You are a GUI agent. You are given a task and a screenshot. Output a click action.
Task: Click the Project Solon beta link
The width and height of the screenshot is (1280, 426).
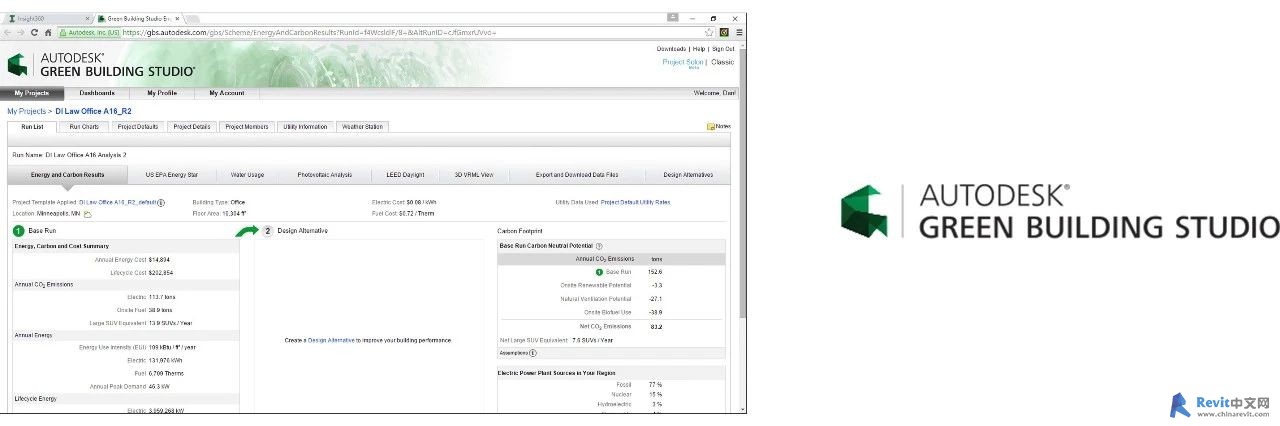(x=683, y=63)
